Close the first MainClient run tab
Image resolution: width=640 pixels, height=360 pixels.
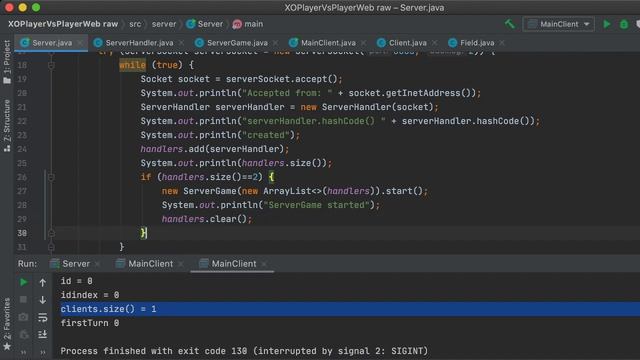[181, 264]
